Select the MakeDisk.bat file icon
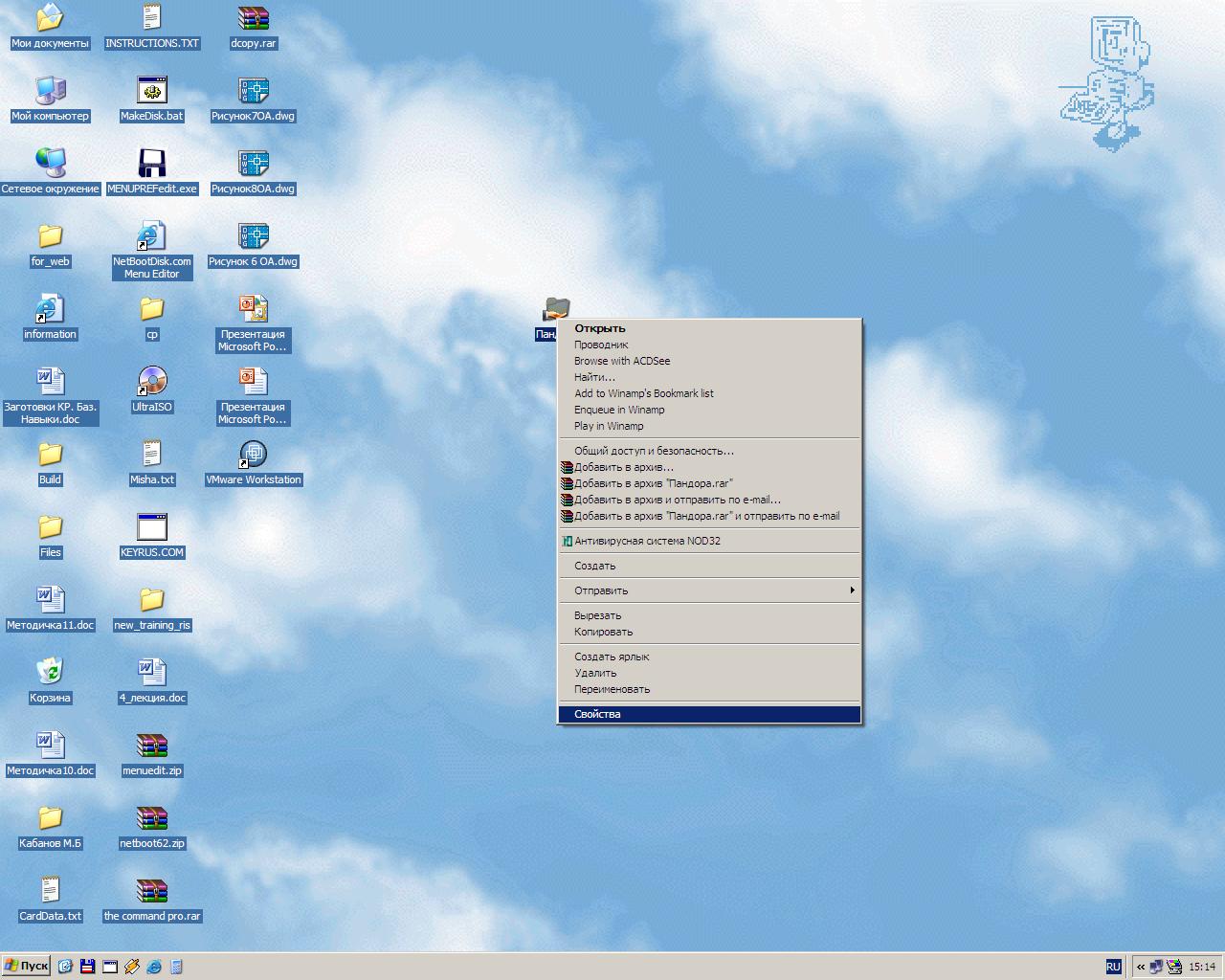 click(151, 91)
